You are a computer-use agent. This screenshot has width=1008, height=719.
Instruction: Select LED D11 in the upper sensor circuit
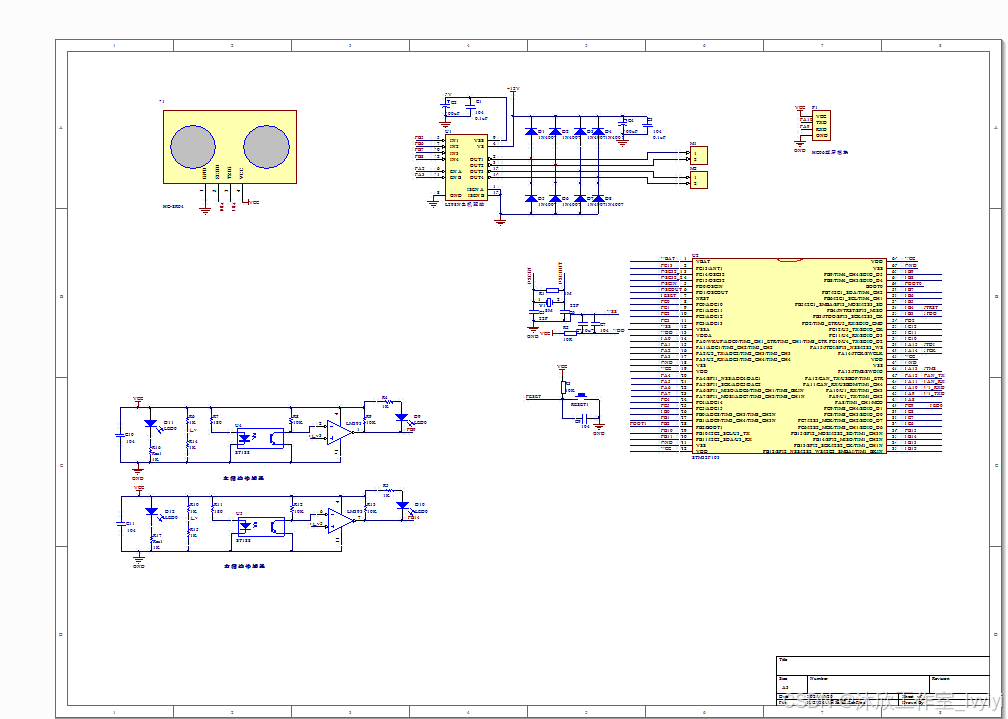pyautogui.click(x=150, y=424)
